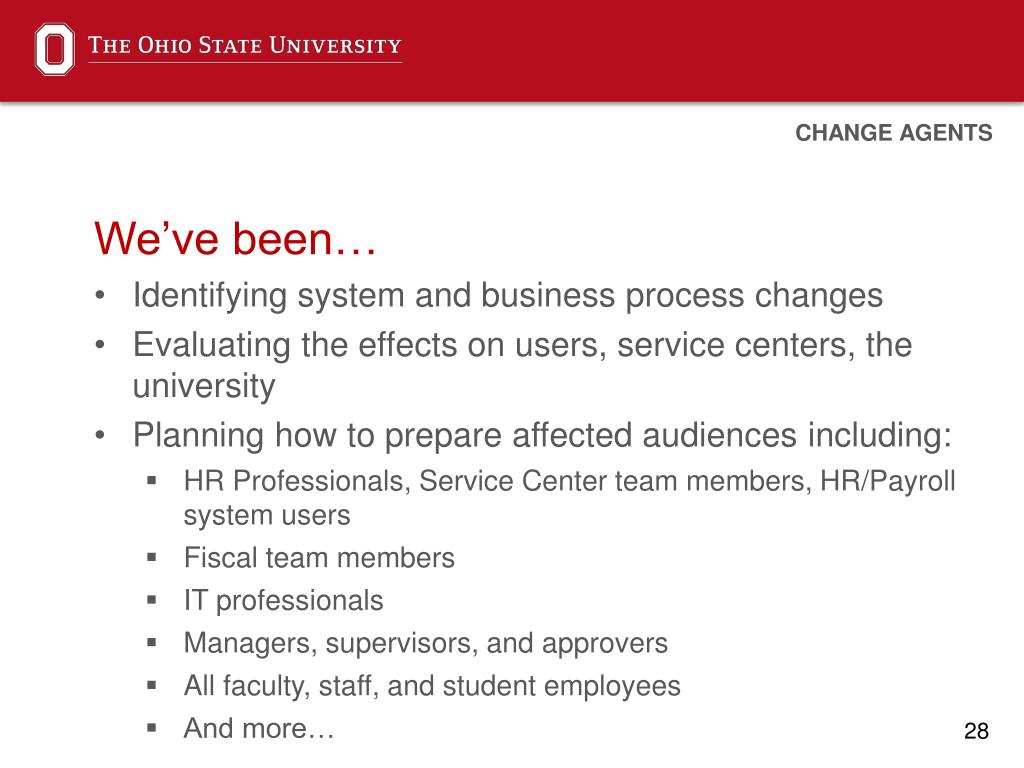The height and width of the screenshot is (768, 1024).
Task: Click The Ohio State University wordmark
Action: 245,45
